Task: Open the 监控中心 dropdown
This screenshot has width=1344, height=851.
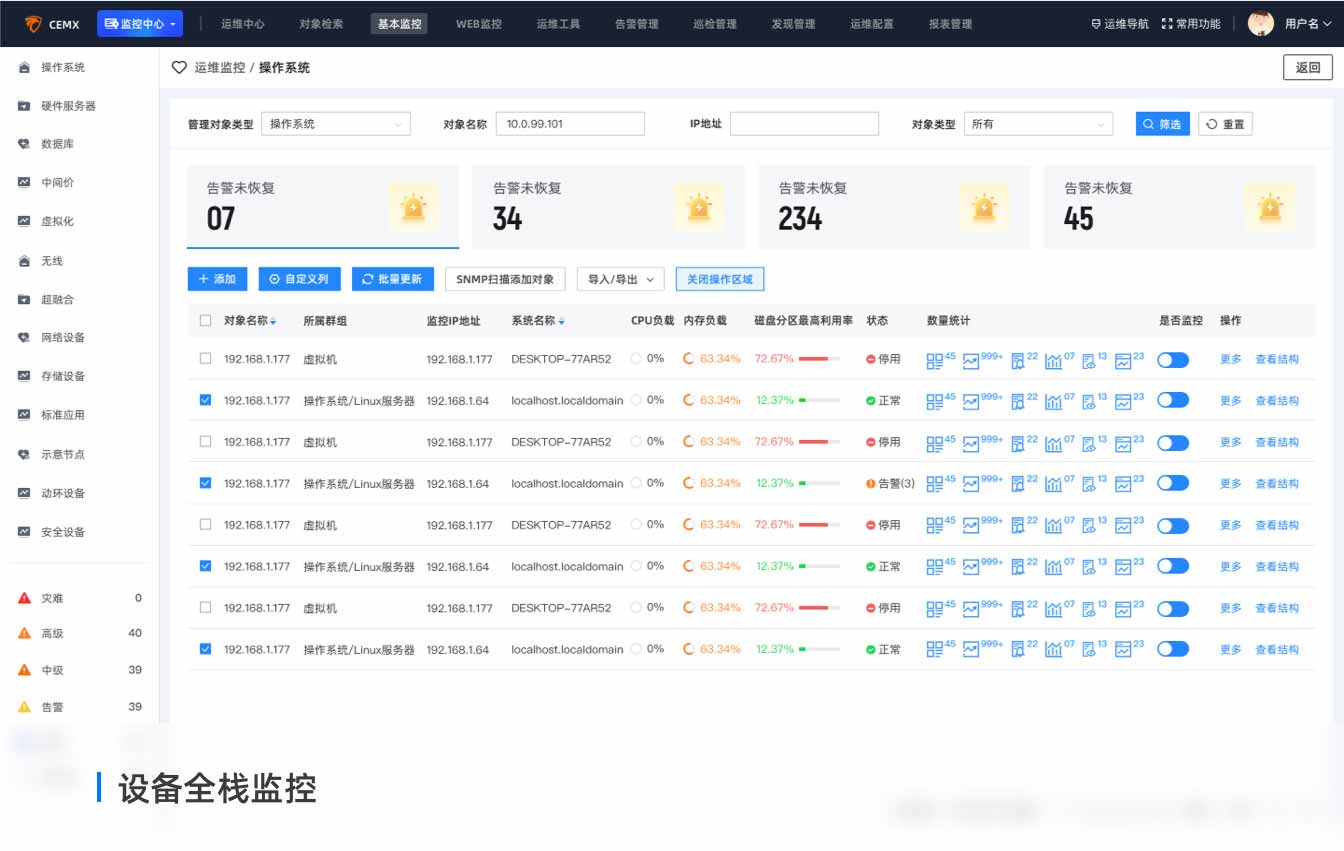Action: pyautogui.click(x=140, y=23)
